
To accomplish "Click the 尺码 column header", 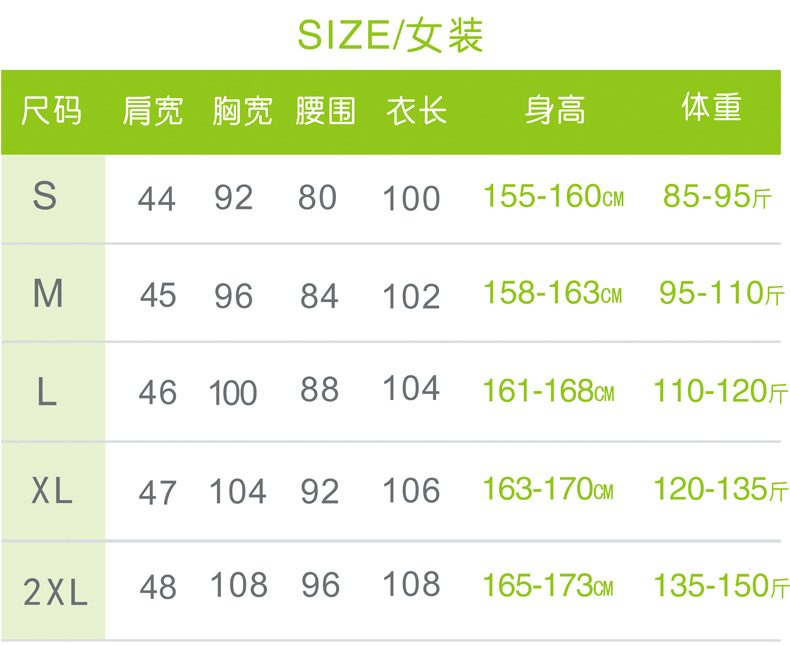I will pyautogui.click(x=51, y=110).
